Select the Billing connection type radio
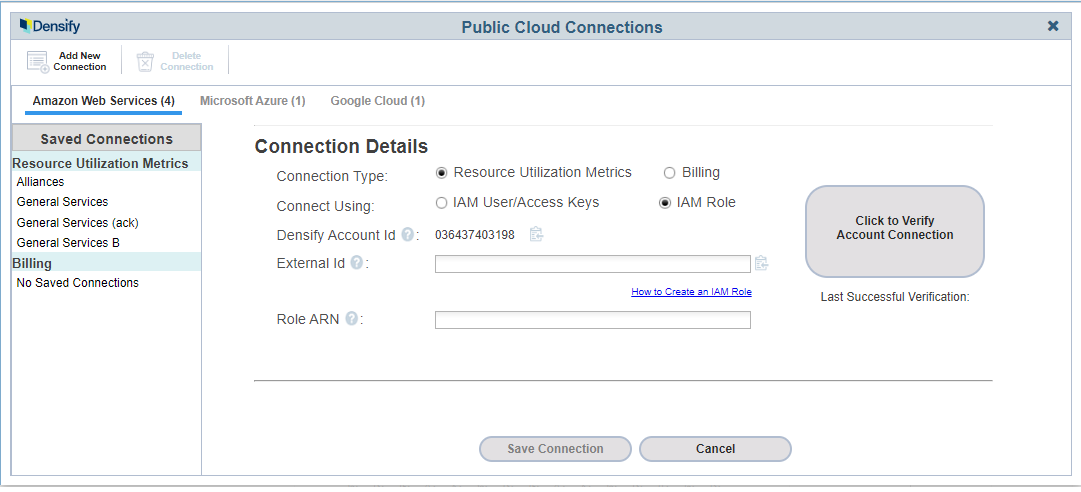The image size is (1081, 492). coord(670,173)
